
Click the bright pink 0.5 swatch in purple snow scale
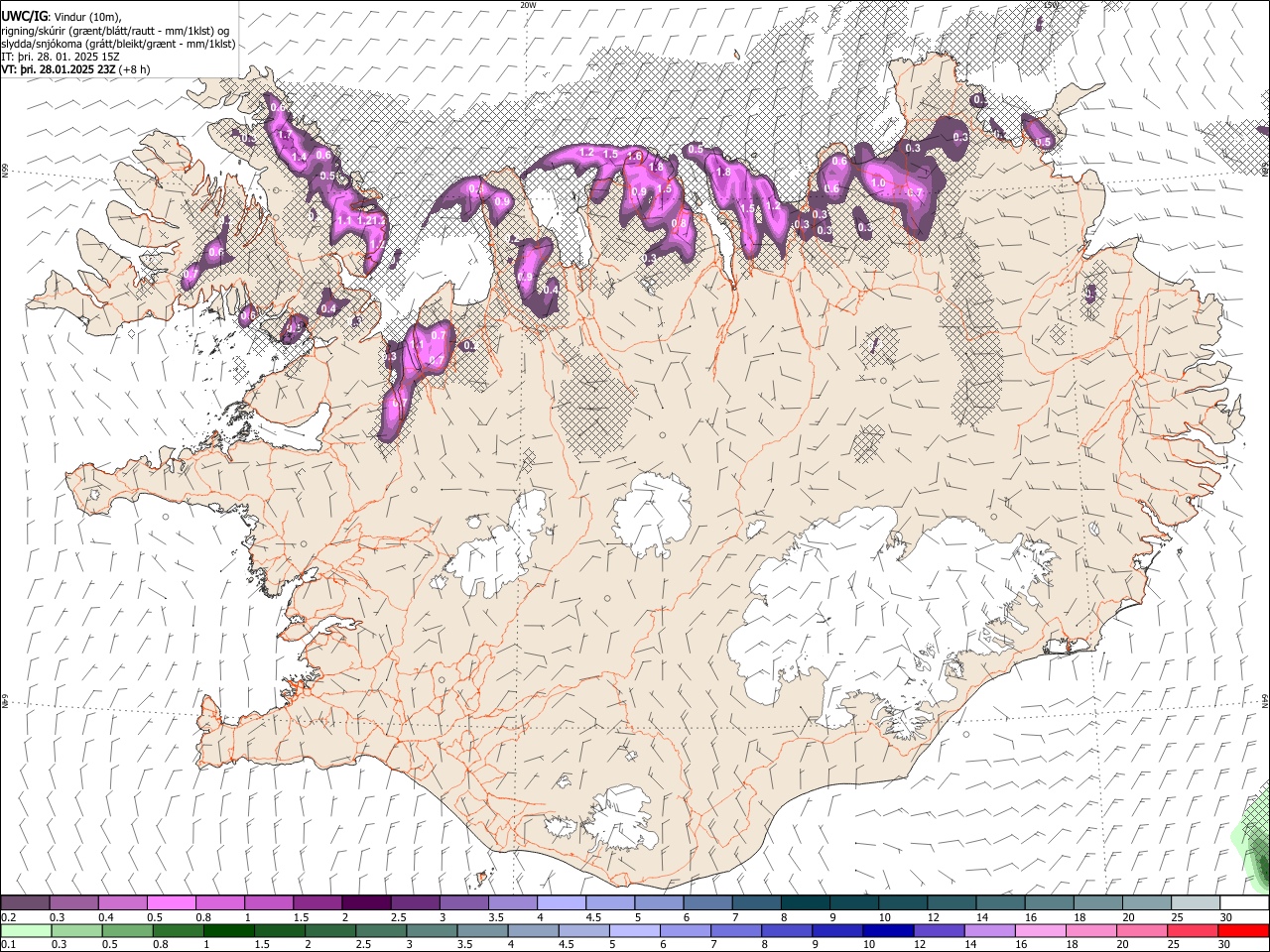point(171,903)
